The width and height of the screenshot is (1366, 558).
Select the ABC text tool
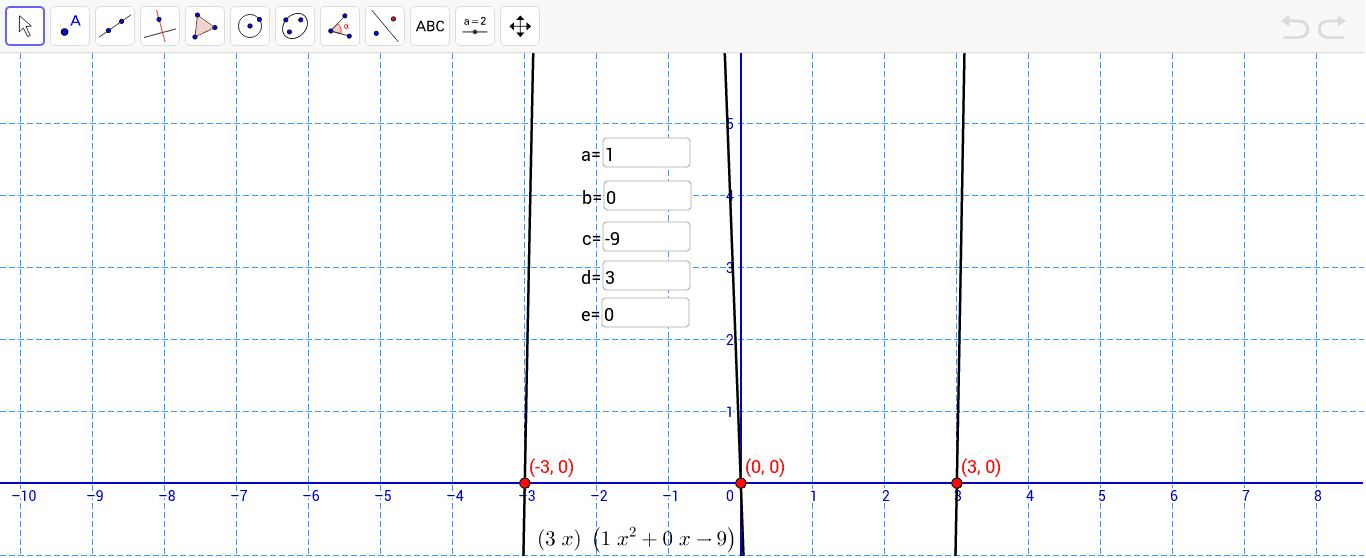click(x=430, y=26)
